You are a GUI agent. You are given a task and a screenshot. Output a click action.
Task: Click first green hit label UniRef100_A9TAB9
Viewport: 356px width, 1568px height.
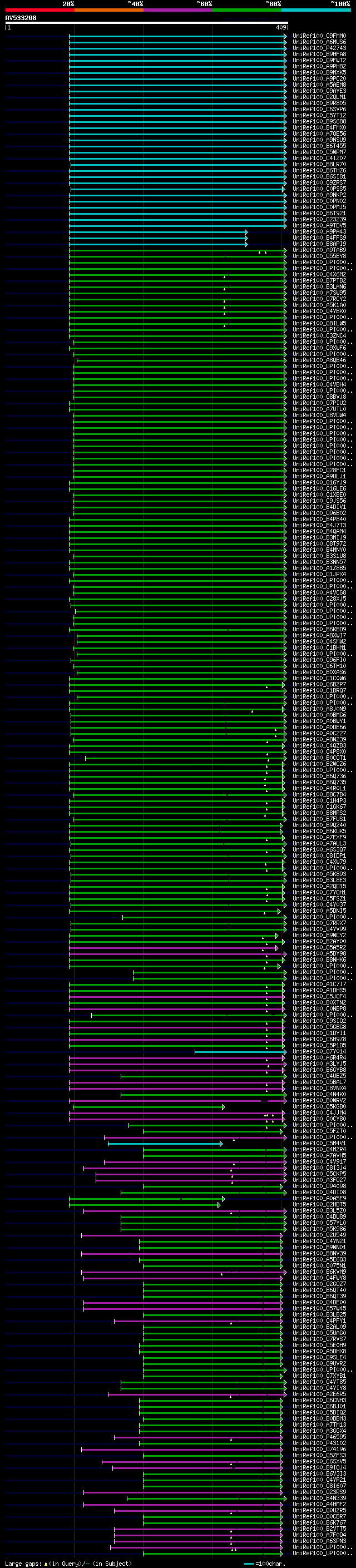tap(319, 250)
